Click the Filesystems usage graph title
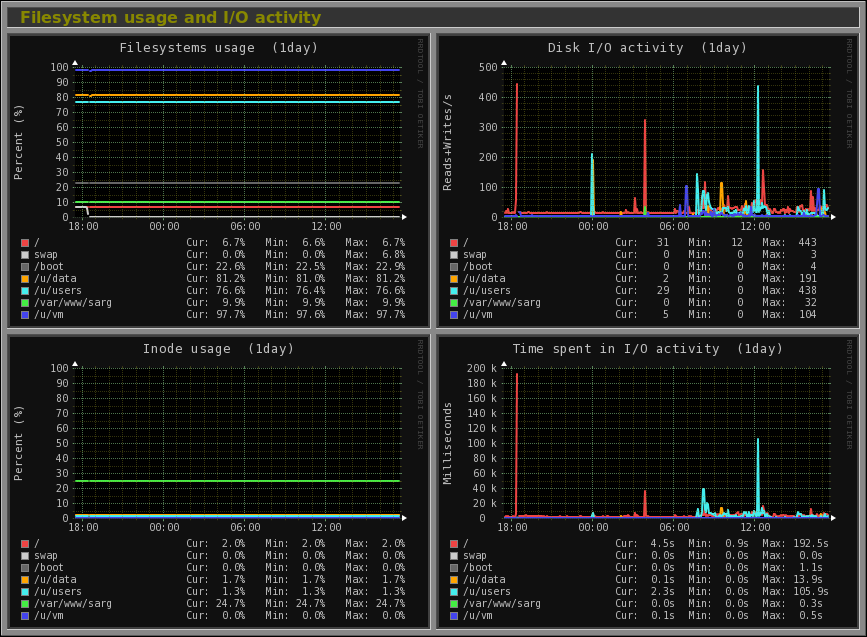 click(x=218, y=48)
